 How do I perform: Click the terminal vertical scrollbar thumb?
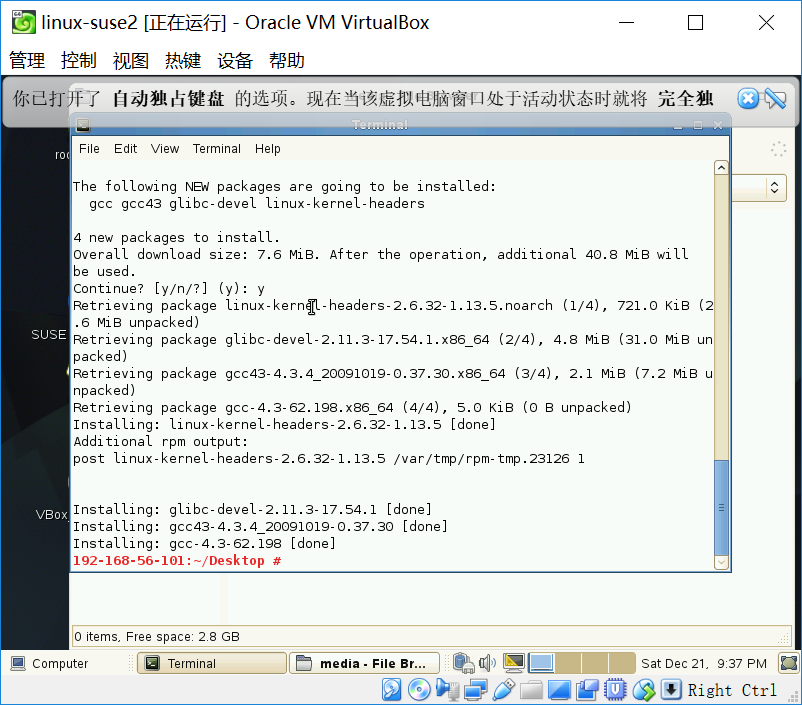(x=721, y=508)
